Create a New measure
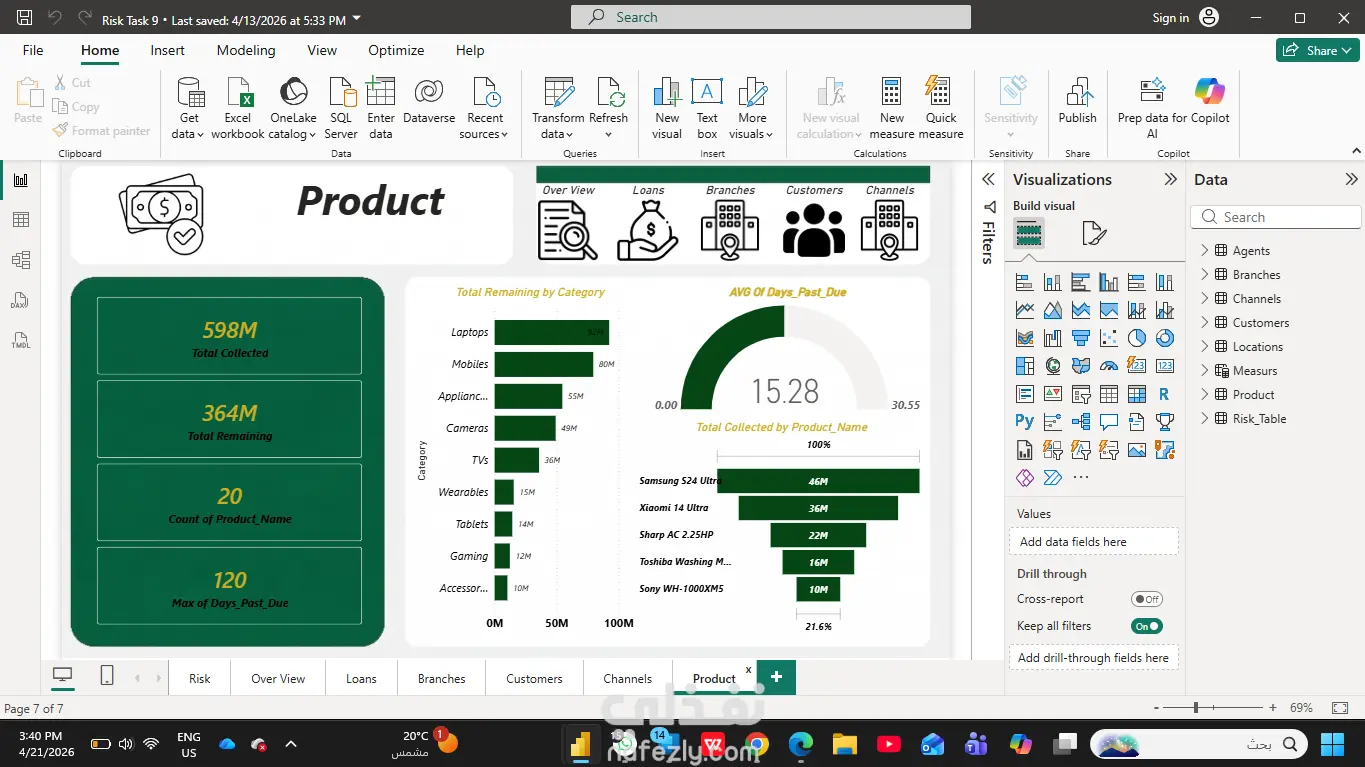The width and height of the screenshot is (1365, 767). point(892,108)
